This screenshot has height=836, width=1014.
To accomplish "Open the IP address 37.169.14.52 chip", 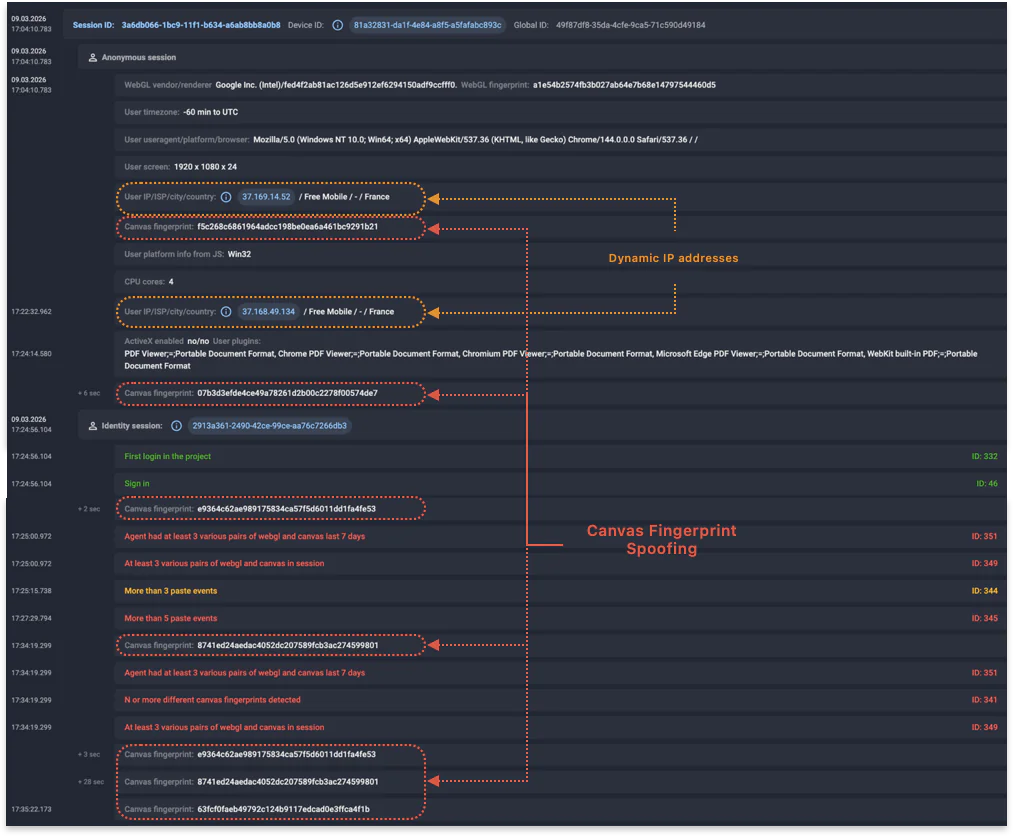I will (266, 197).
